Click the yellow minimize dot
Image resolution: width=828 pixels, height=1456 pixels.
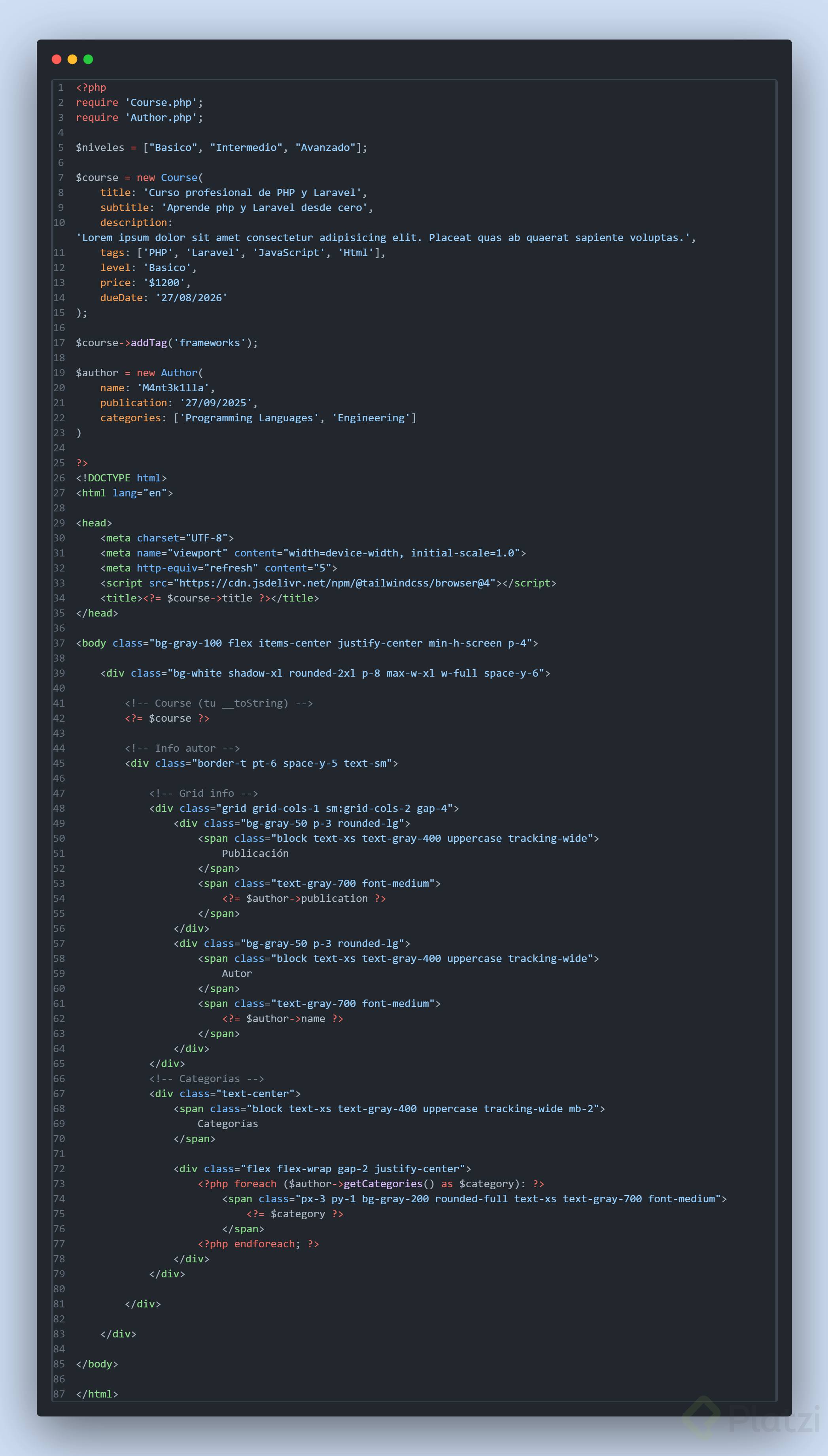tap(72, 59)
